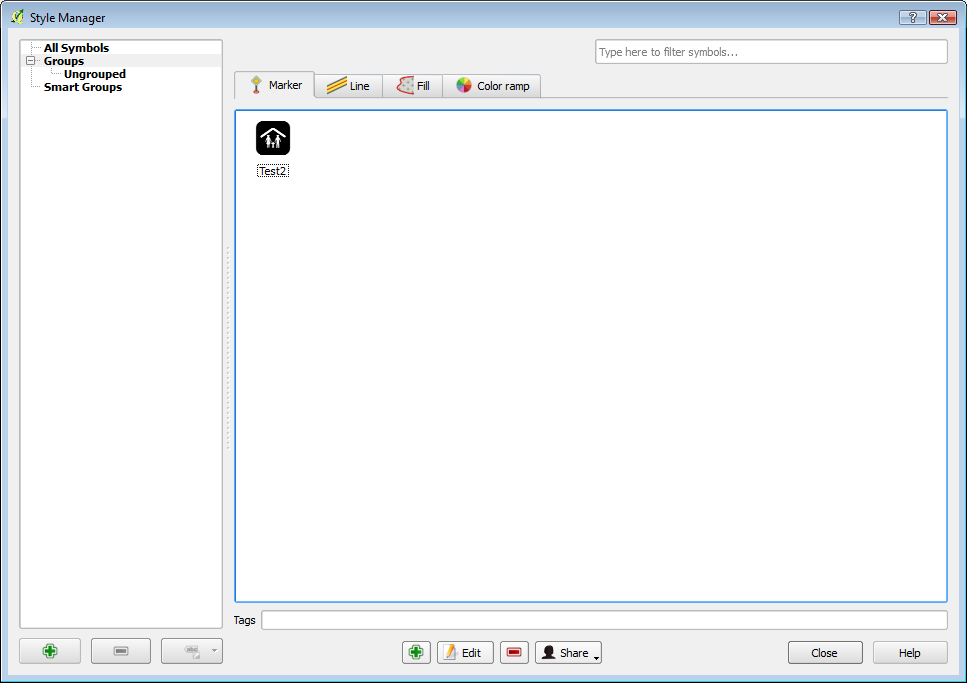
Task: Click the window close X button
Action: coord(942,17)
